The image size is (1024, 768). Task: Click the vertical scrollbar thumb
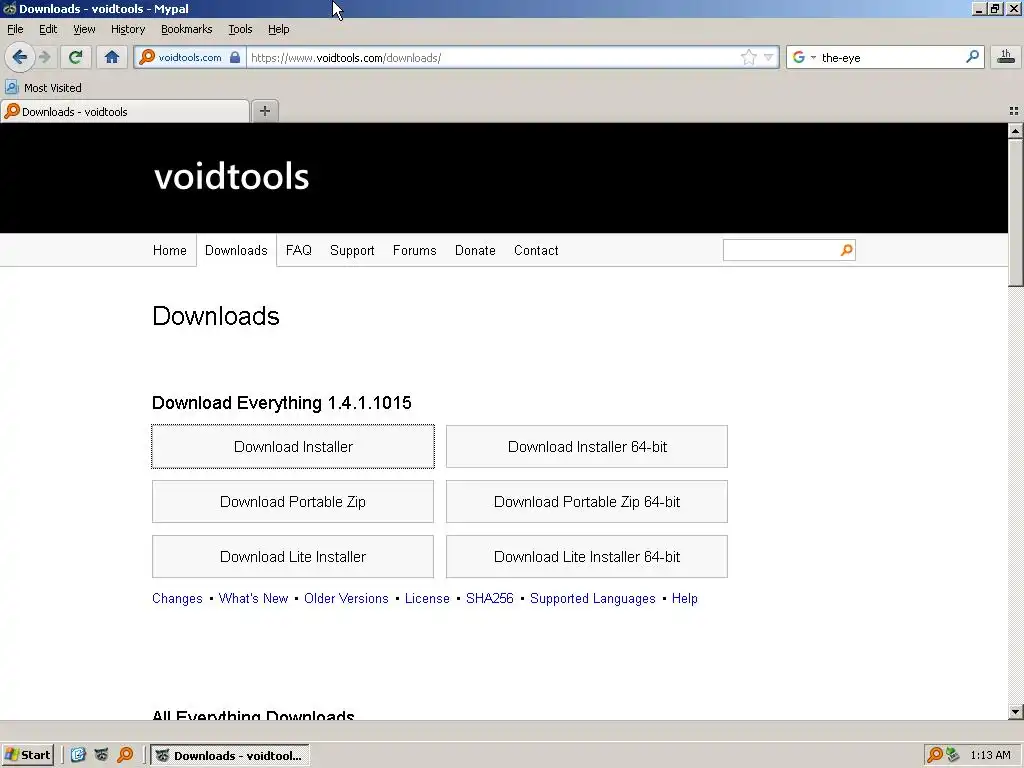point(1016,212)
